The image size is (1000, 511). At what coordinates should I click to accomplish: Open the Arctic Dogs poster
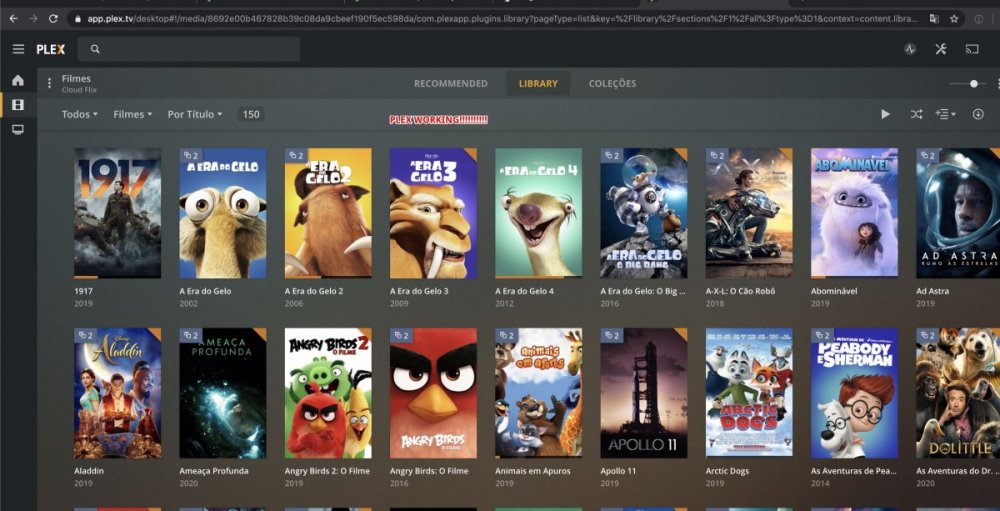749,393
